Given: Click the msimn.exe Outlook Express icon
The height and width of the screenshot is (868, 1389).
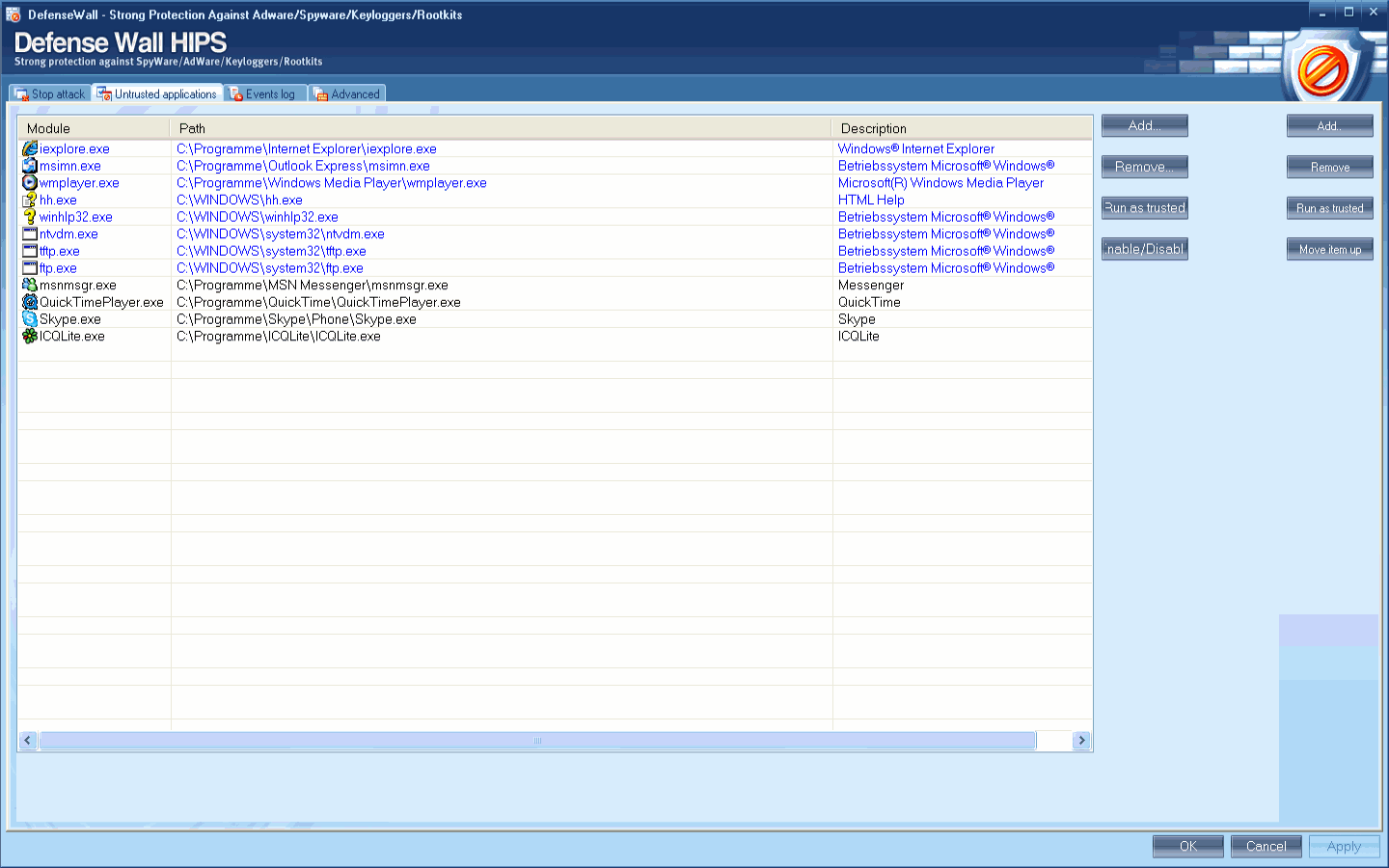Looking at the screenshot, I should [30, 166].
